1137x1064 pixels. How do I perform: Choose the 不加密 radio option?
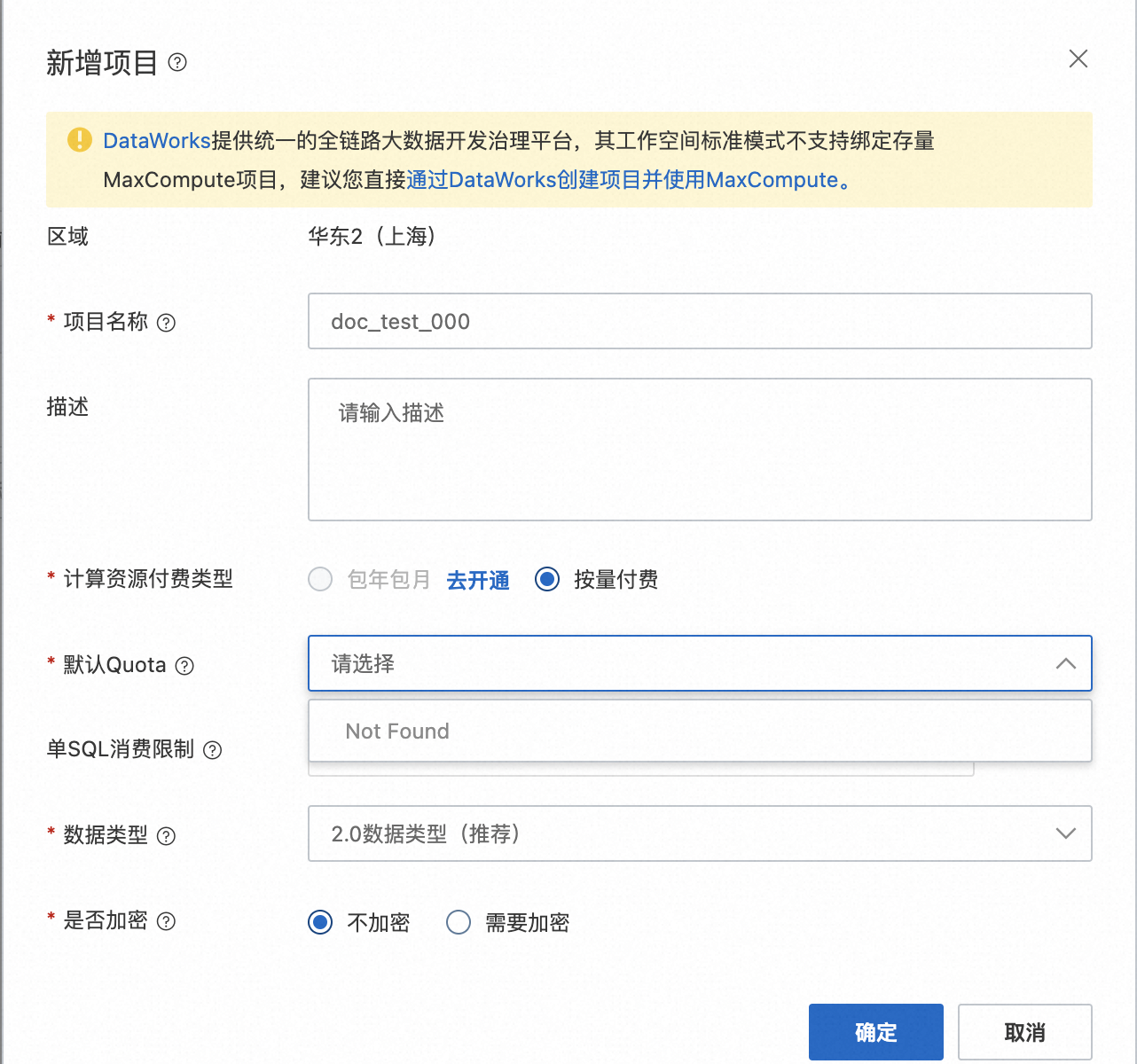[x=320, y=922]
